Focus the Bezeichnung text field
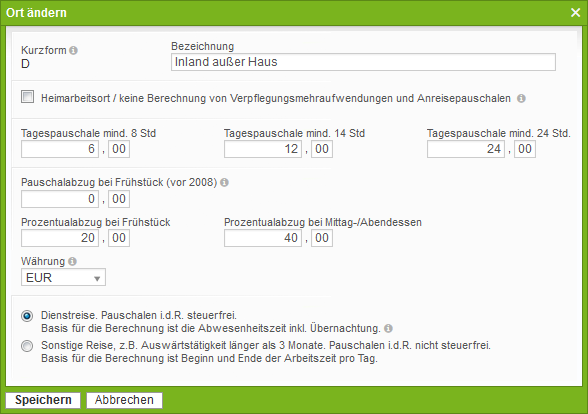 pos(363,62)
